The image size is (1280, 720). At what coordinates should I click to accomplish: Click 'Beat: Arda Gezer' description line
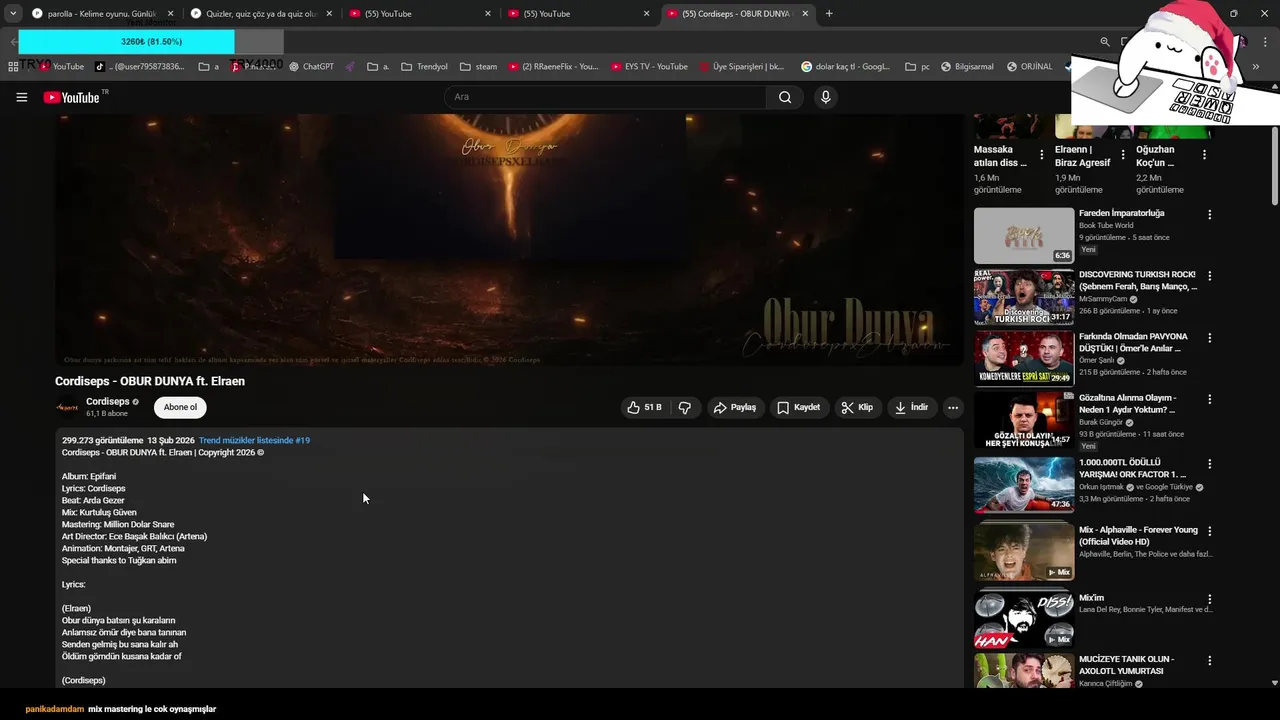tap(93, 500)
